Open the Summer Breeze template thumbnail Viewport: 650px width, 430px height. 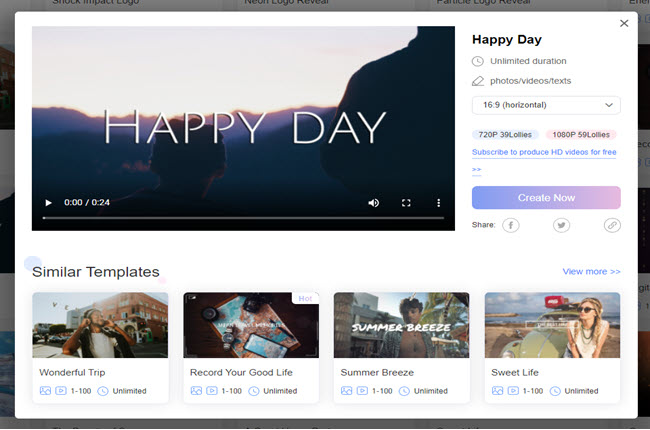point(401,325)
